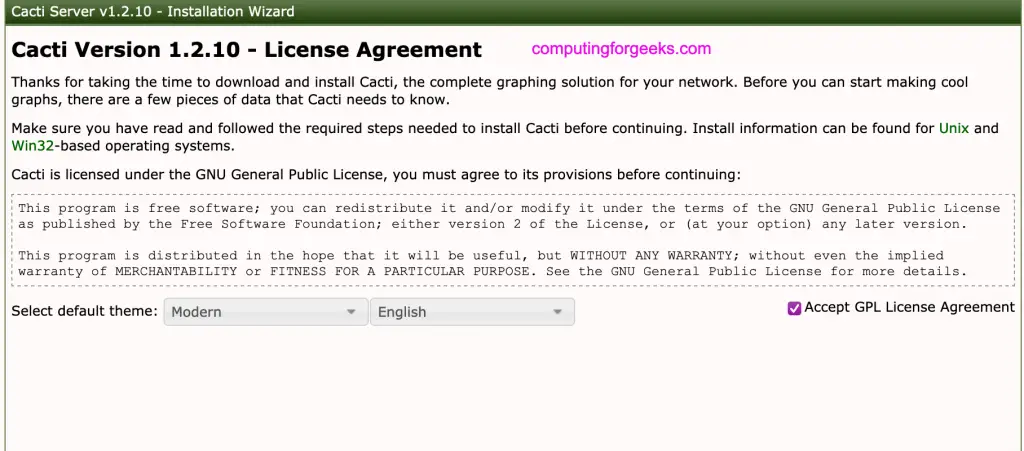Open the English language dropdown
Viewport: 1024px width, 451px height.
472,312
